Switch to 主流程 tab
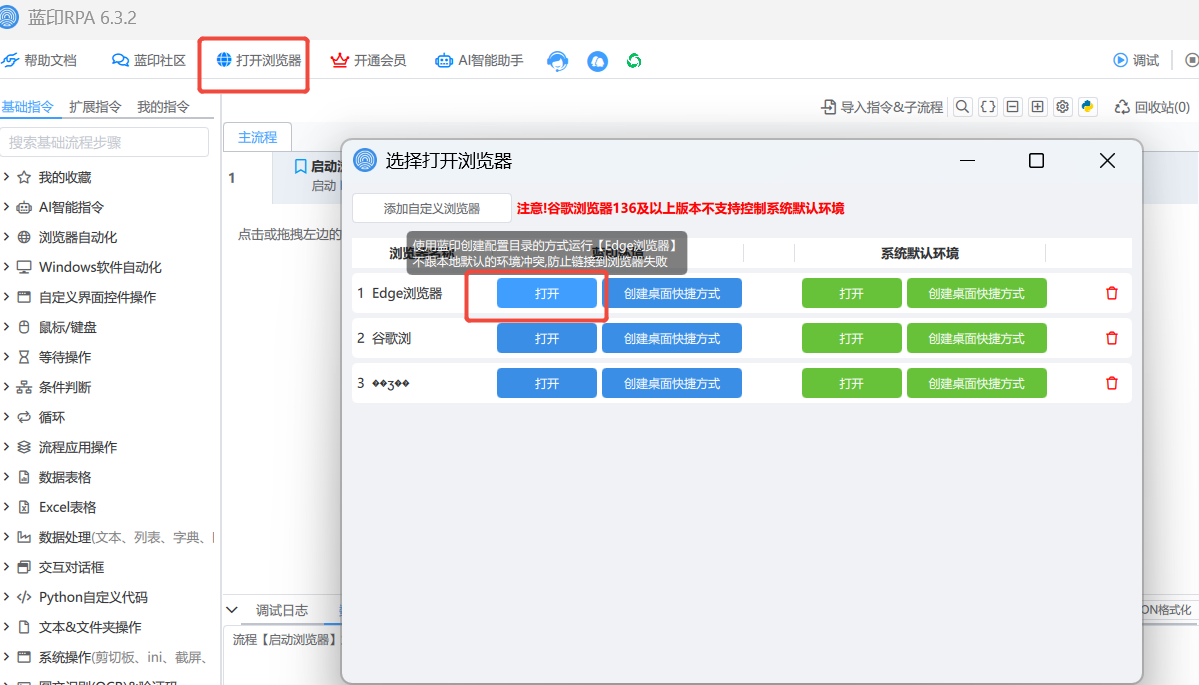This screenshot has width=1199, height=685. click(x=257, y=137)
